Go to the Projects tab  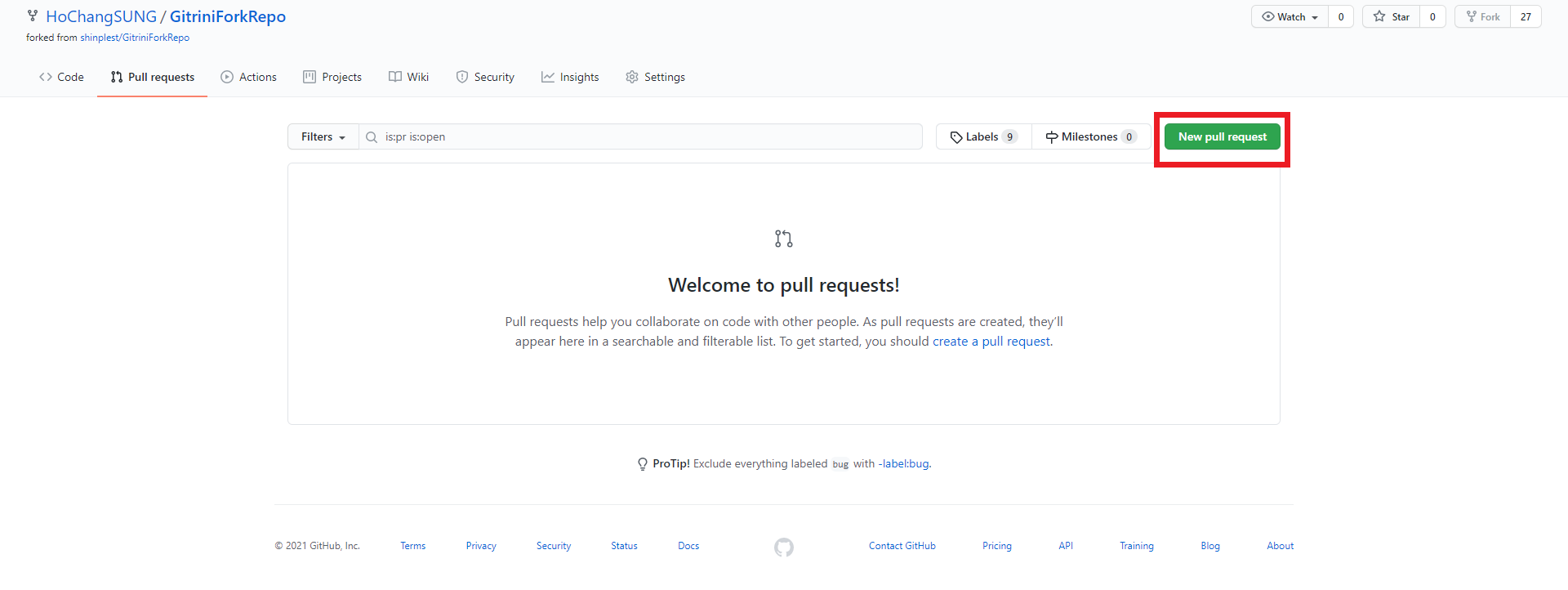(x=332, y=77)
